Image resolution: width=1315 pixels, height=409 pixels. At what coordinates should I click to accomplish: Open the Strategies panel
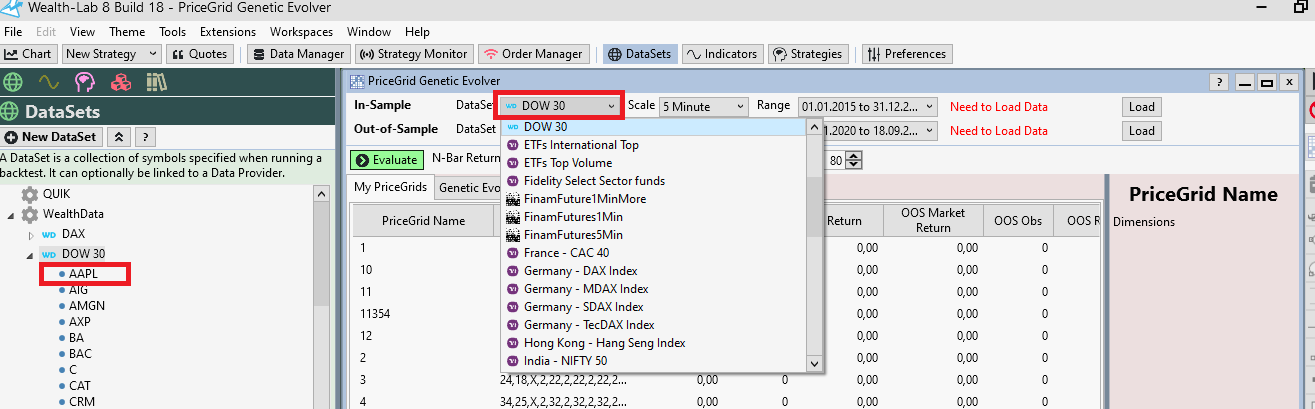pos(809,54)
